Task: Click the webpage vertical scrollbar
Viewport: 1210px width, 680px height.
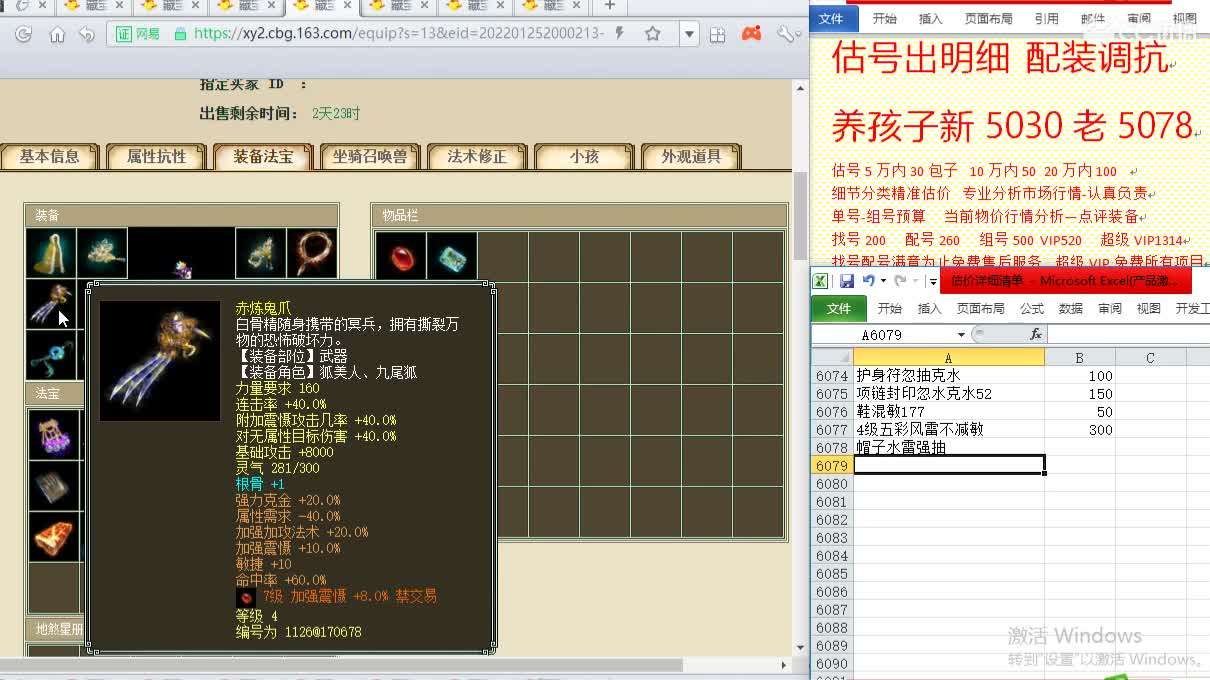Action: [801, 215]
